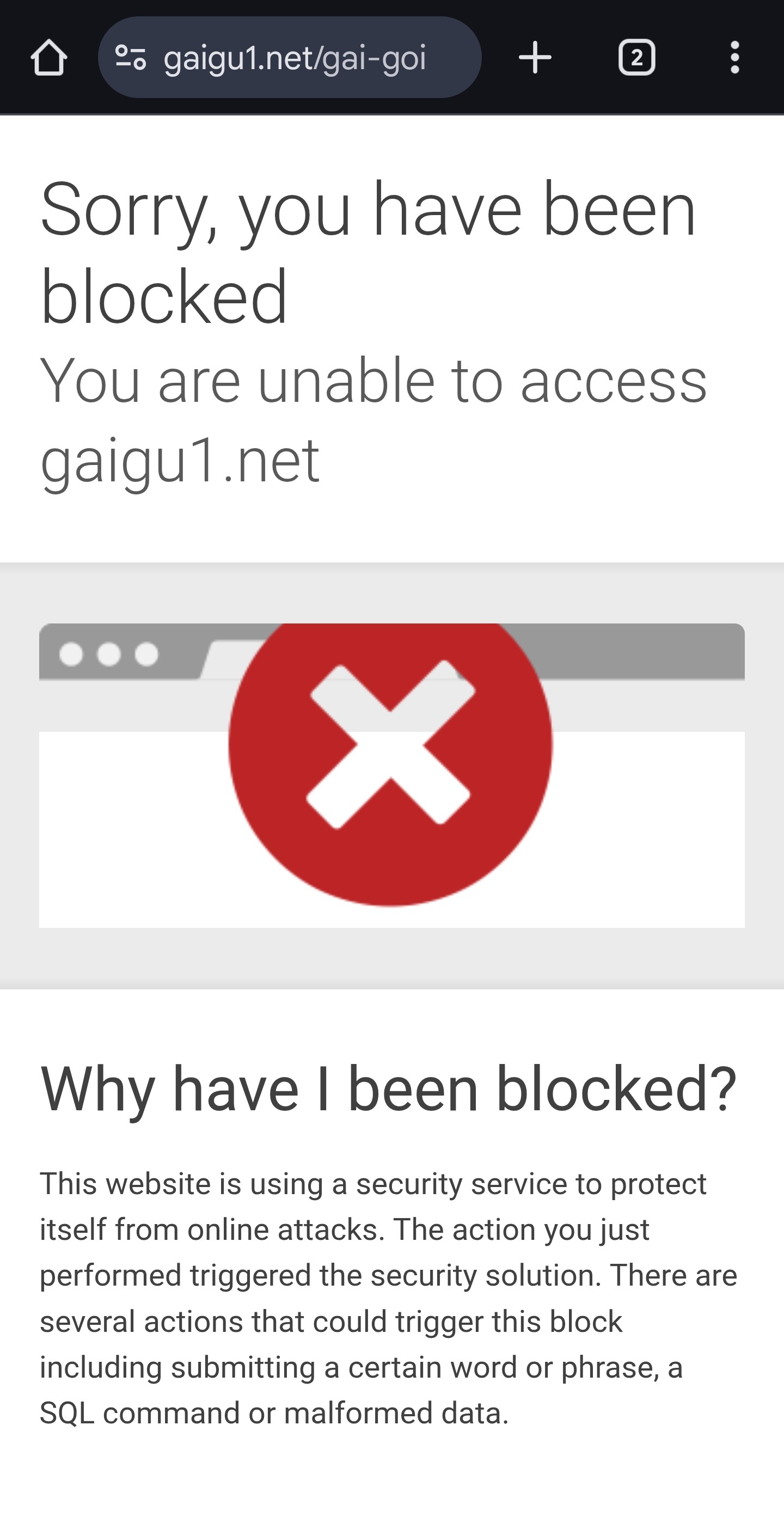Tap the browser Home icon
Screen dimensions: 784x1529
click(48, 58)
